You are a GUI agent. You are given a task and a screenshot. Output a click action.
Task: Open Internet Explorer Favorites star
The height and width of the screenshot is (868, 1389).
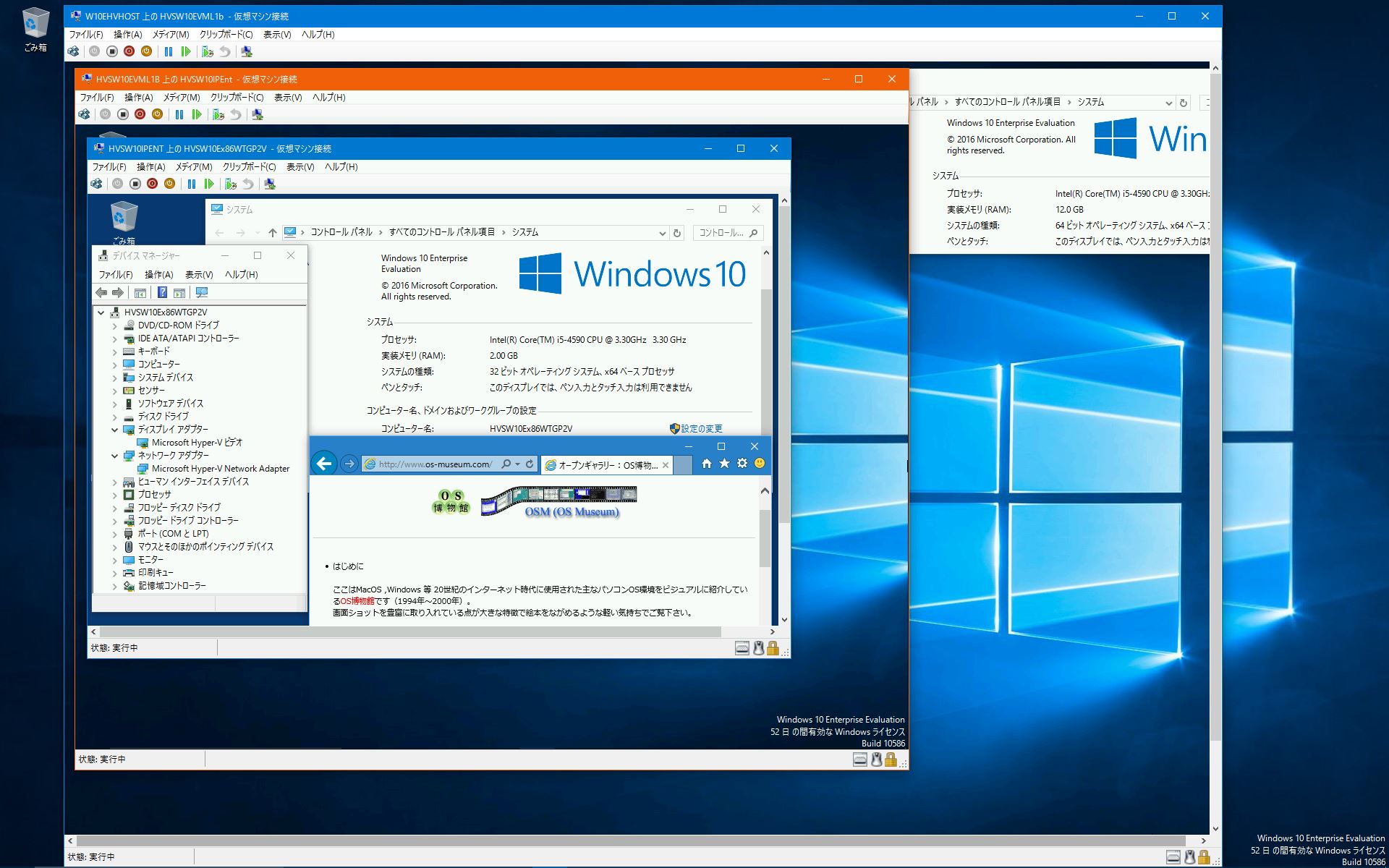click(724, 464)
